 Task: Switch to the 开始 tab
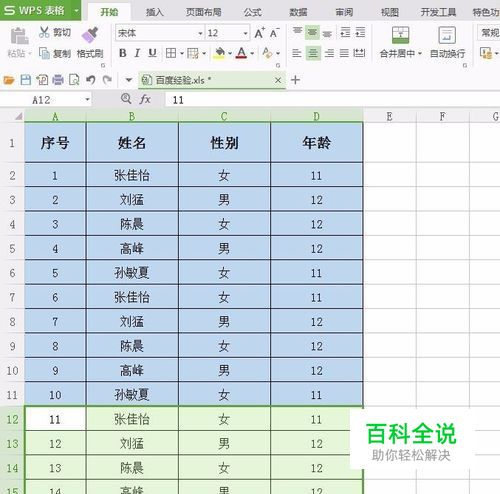point(109,12)
